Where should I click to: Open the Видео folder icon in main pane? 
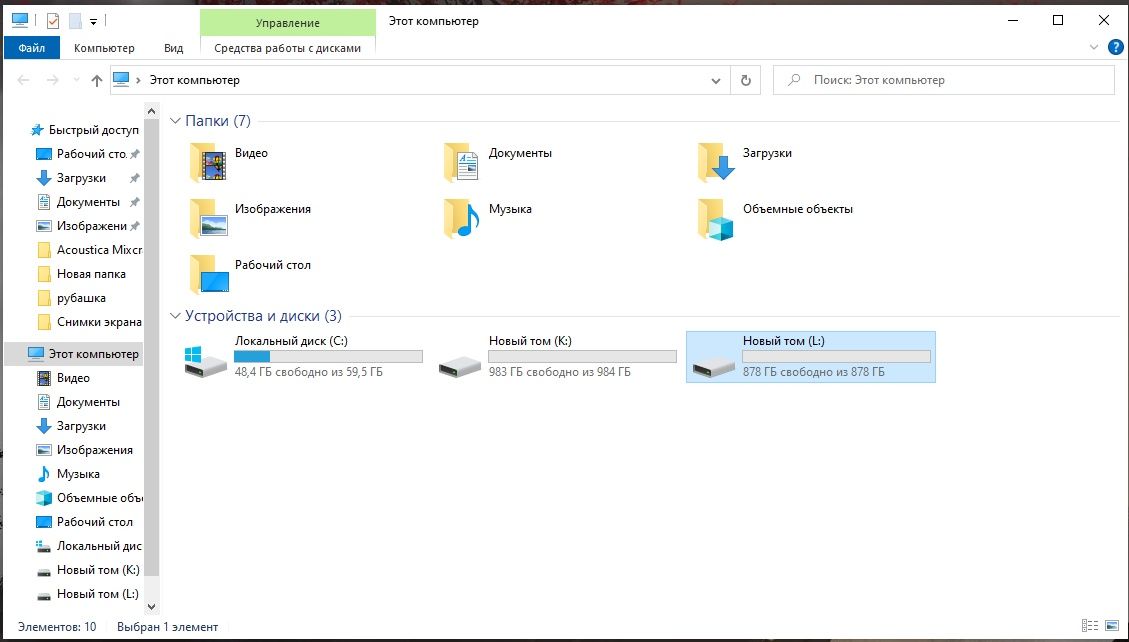[x=209, y=162]
